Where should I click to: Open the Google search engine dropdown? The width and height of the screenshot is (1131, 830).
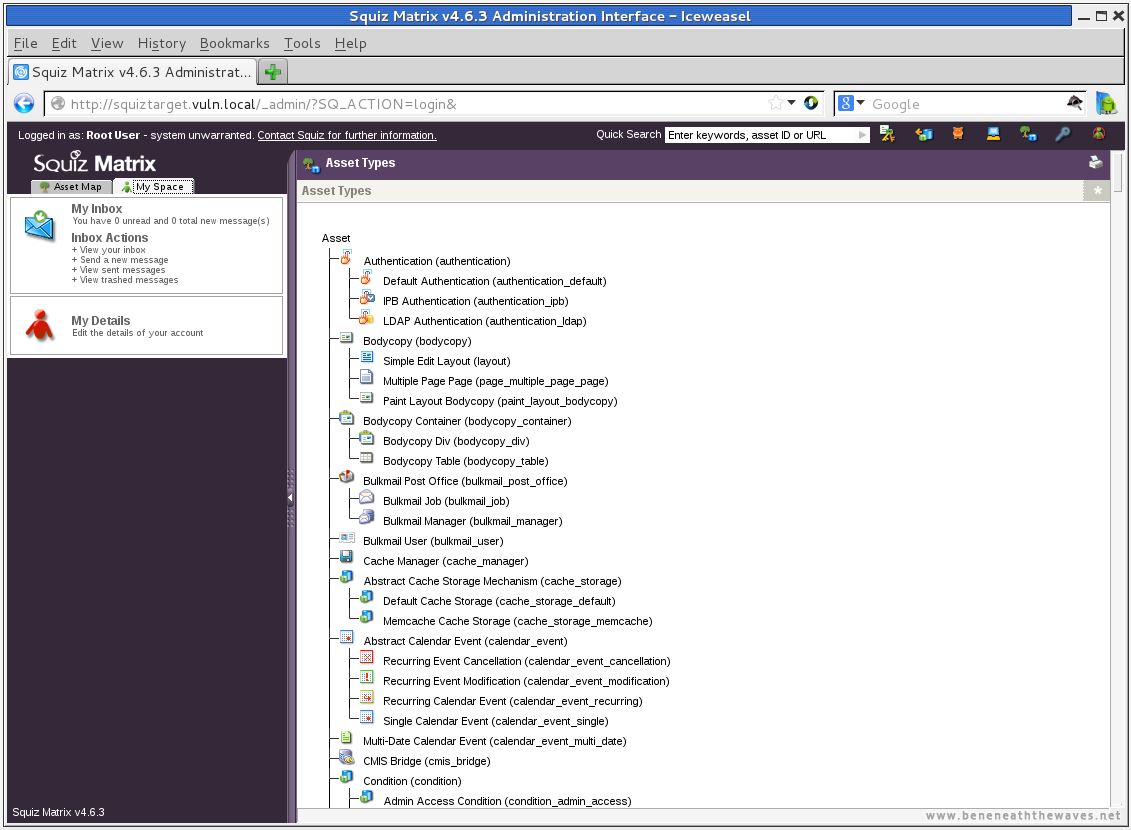coord(860,103)
